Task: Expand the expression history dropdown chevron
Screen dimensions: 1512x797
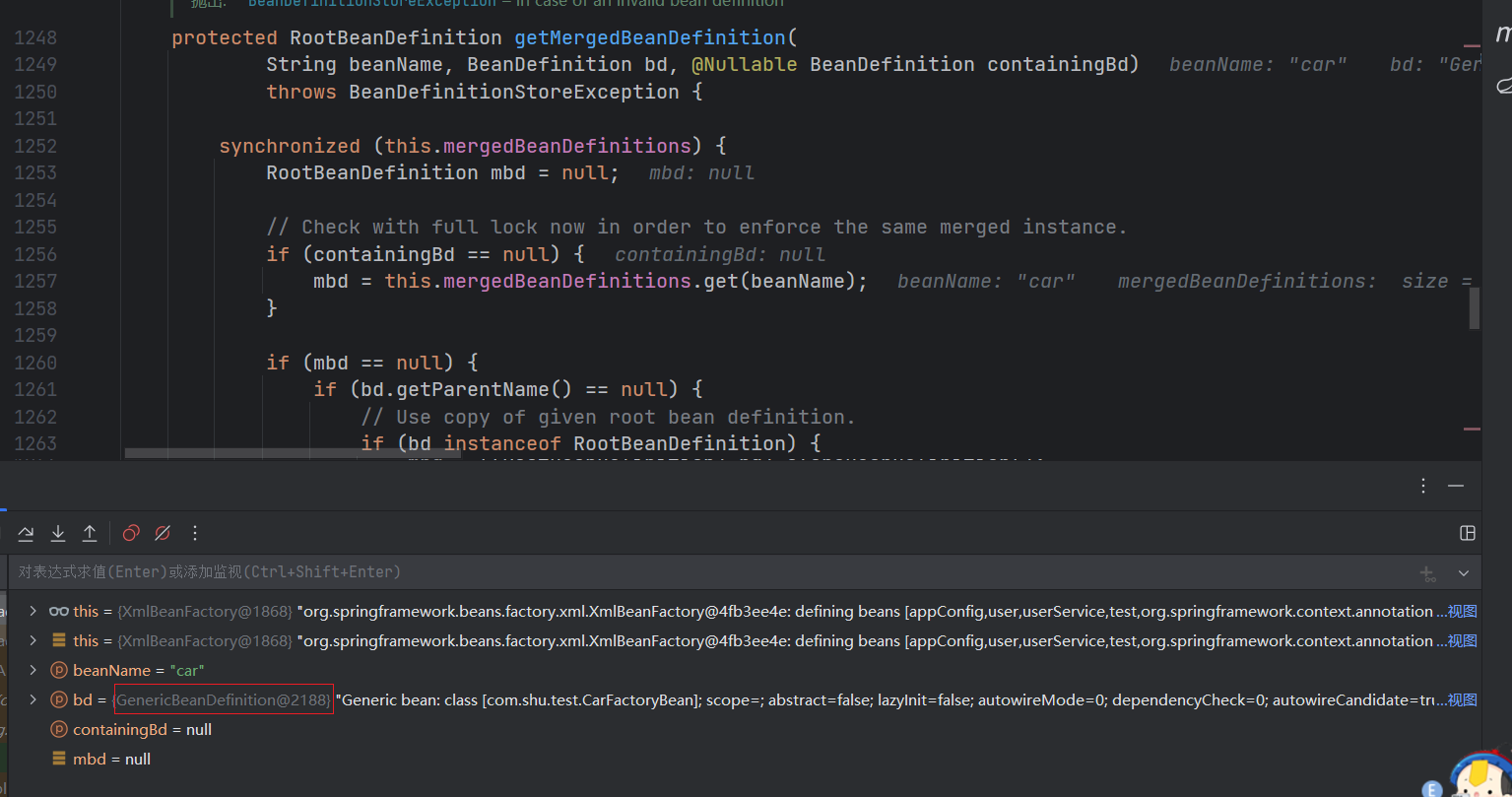Action: (x=1464, y=572)
